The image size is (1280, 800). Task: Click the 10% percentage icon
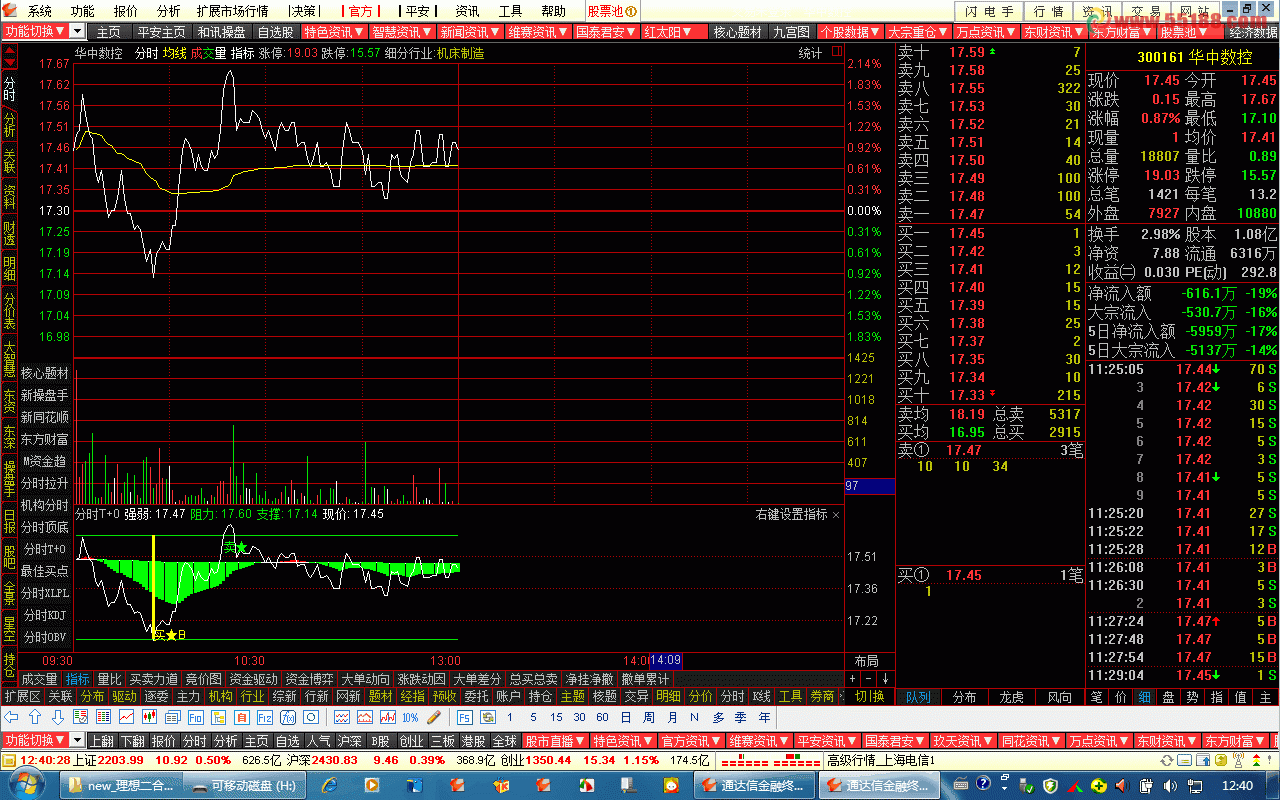tap(410, 717)
